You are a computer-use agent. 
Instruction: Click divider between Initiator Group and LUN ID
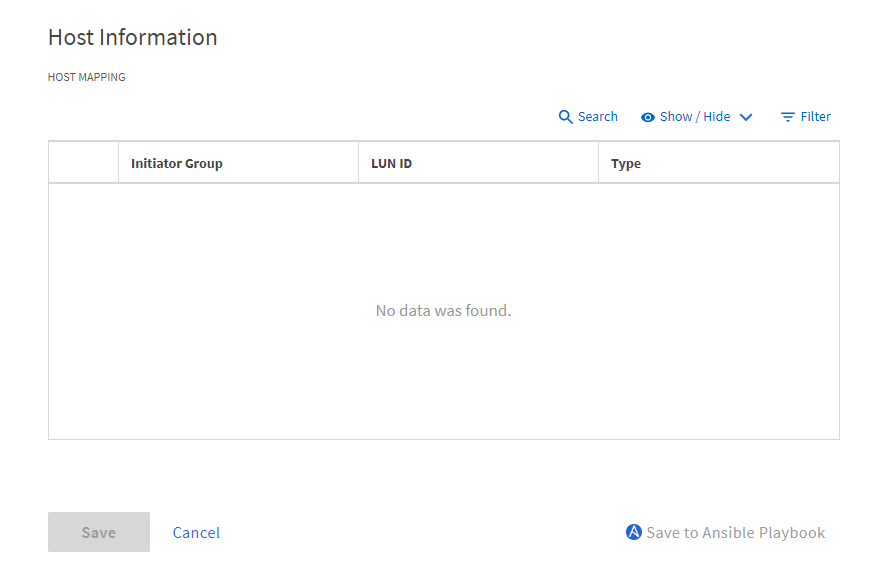coord(358,163)
